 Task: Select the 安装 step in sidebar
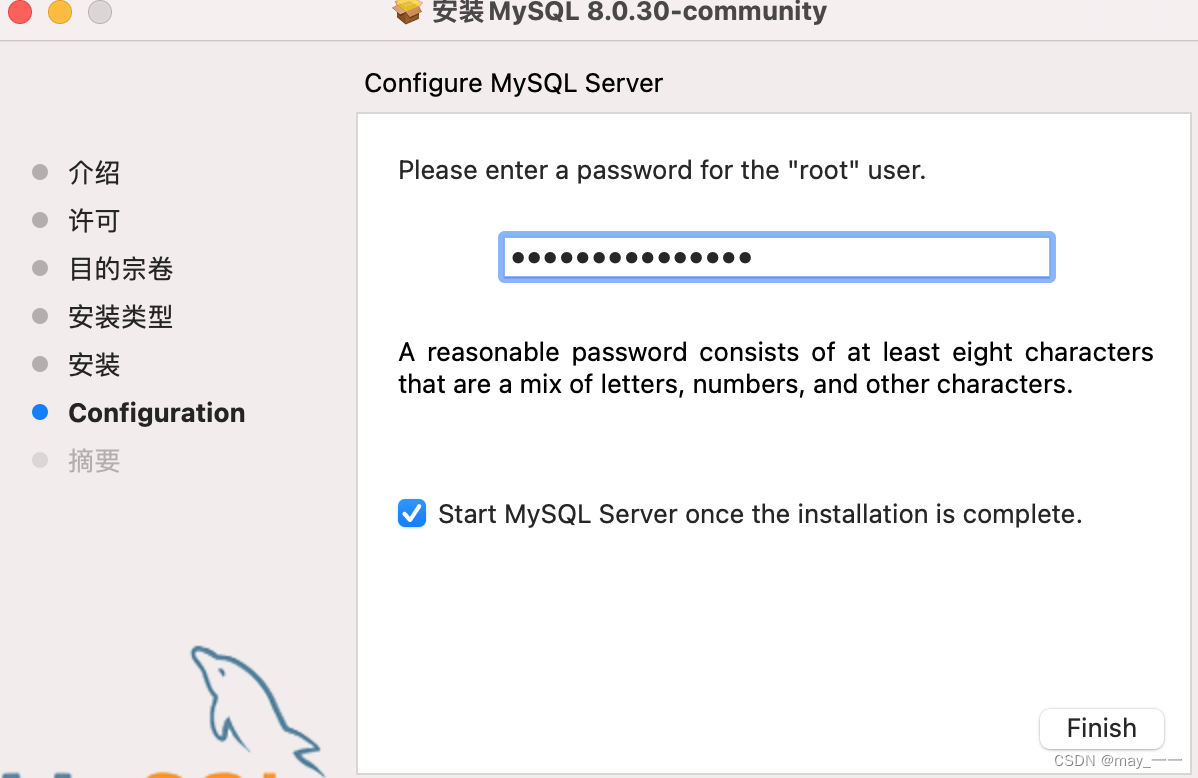coord(94,365)
